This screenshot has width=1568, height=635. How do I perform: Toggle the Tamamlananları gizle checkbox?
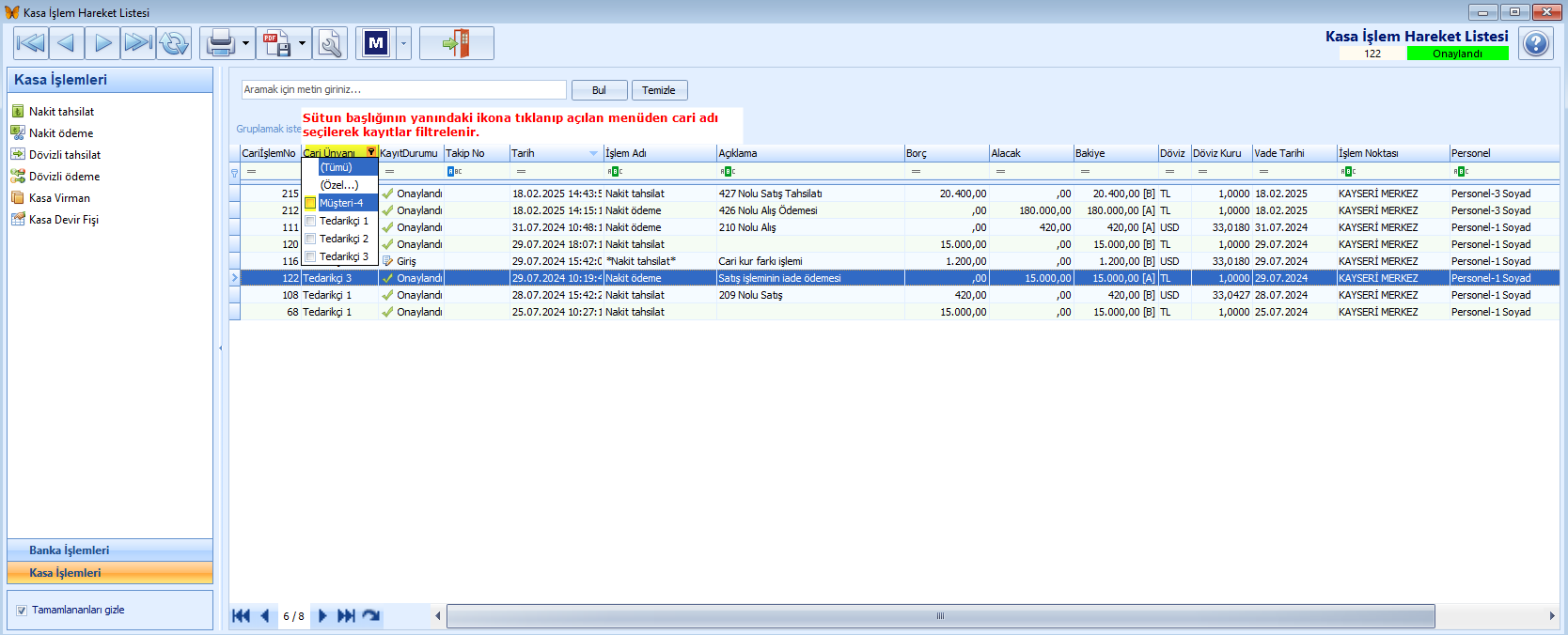point(22,611)
